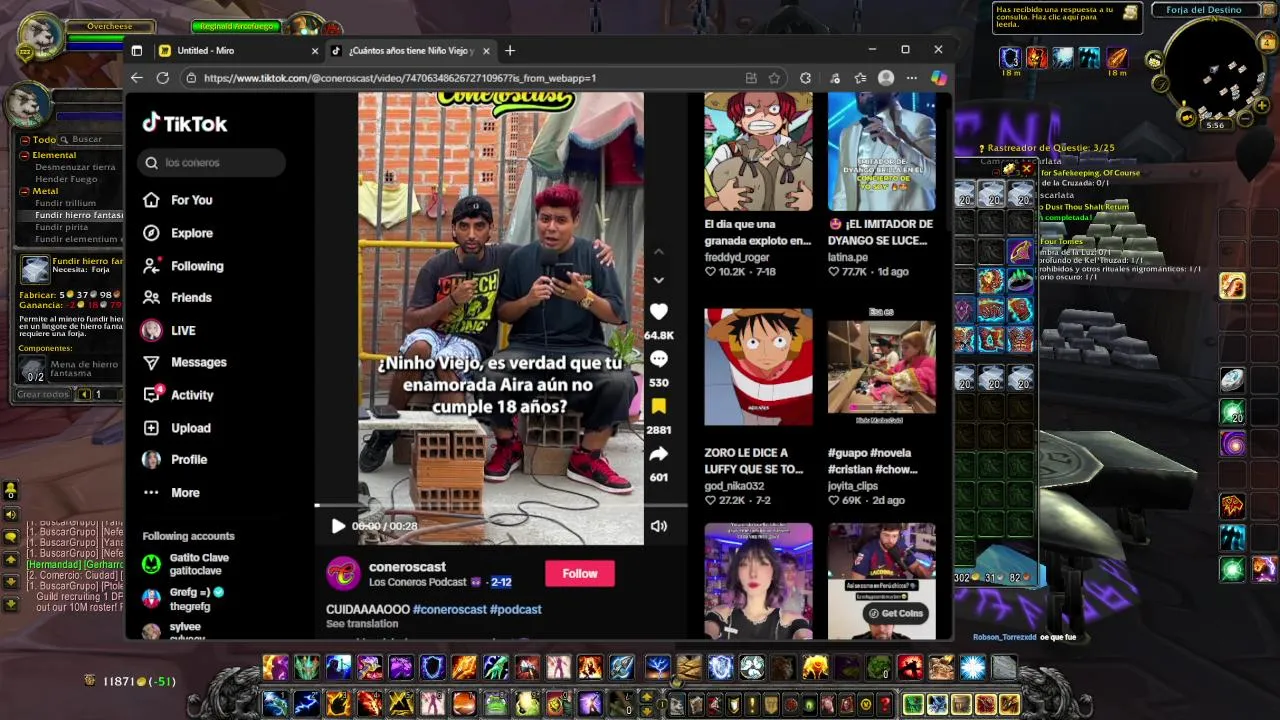Screen dimensions: 1280x720
Task: Go back in the browser
Action: click(x=137, y=78)
